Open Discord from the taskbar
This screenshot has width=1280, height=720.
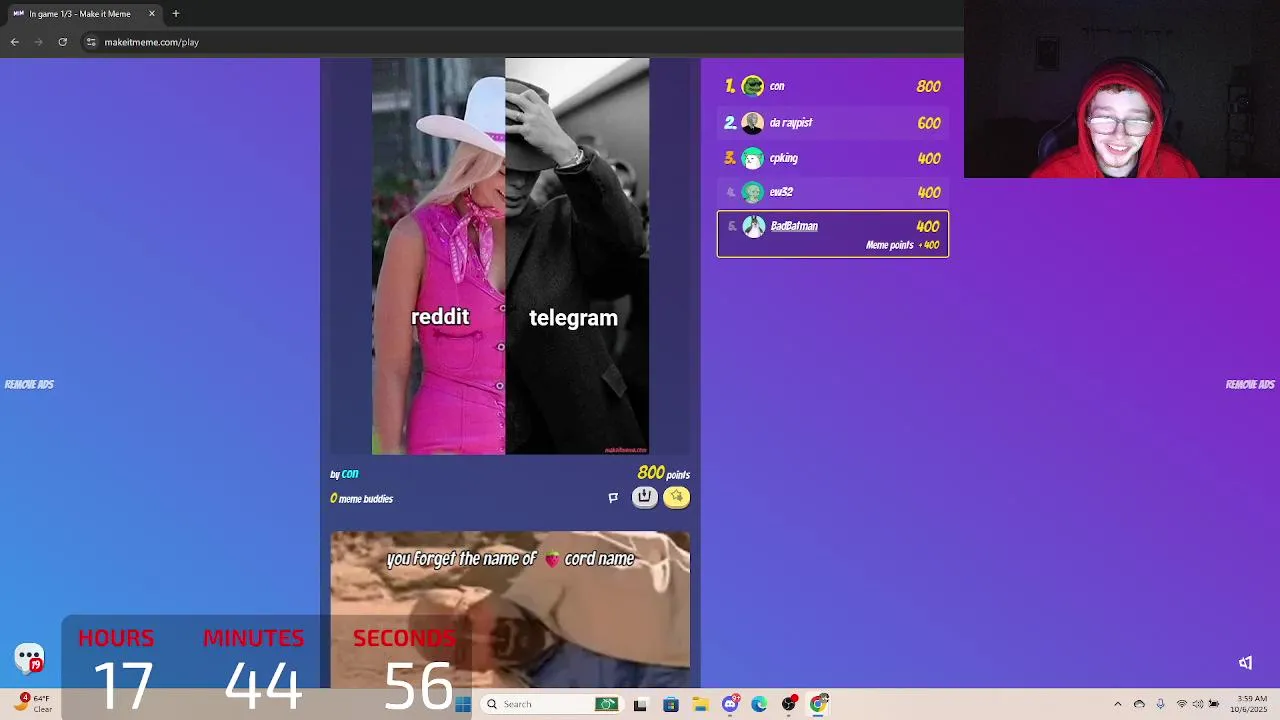(x=730, y=704)
